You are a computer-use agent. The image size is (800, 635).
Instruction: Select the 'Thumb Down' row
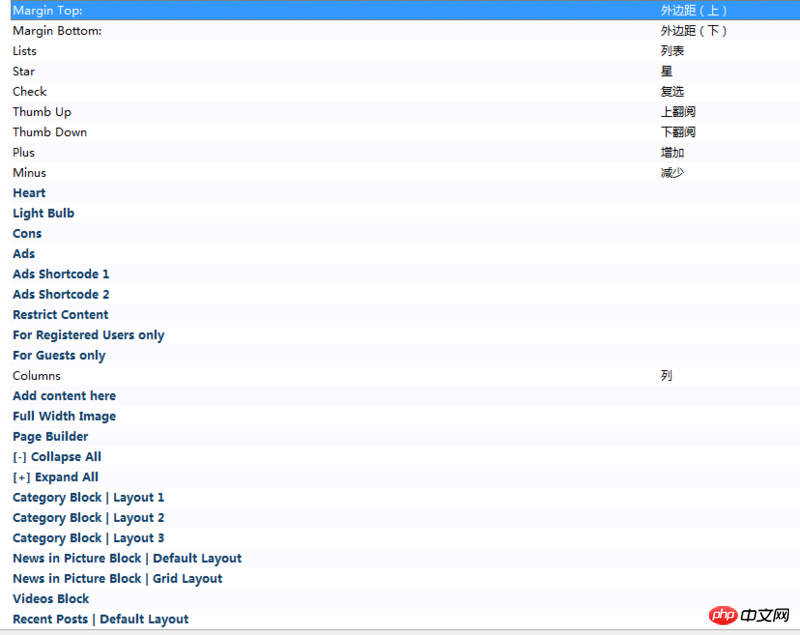[x=405, y=132]
